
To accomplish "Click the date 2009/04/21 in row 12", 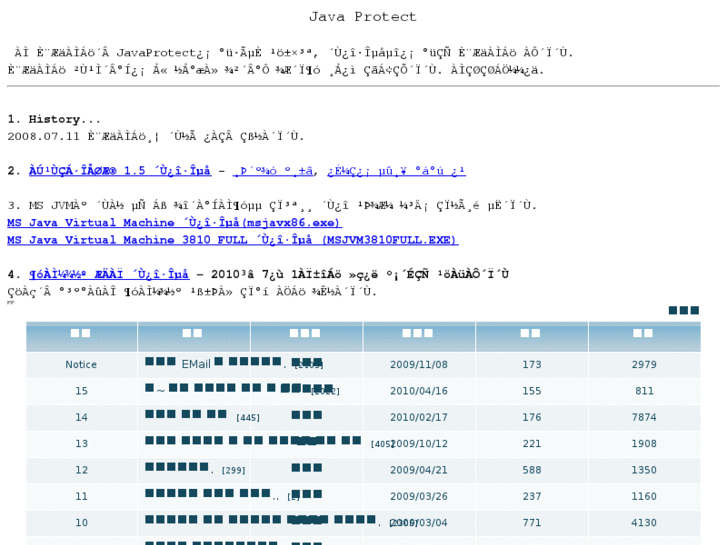I will click(419, 470).
